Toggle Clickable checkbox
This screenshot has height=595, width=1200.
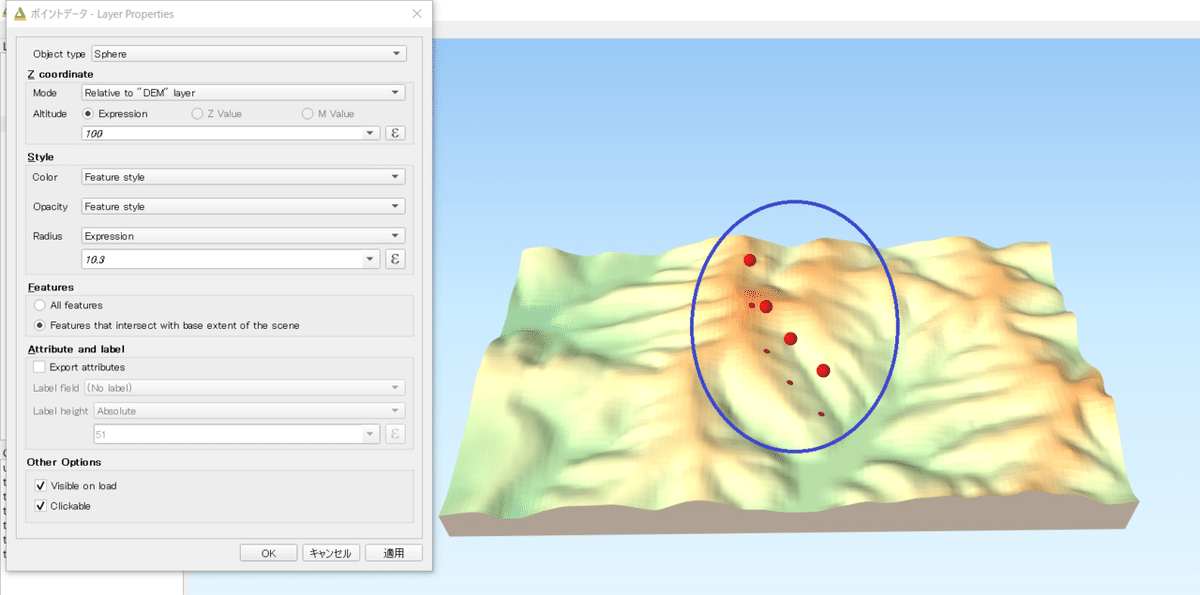(x=40, y=506)
